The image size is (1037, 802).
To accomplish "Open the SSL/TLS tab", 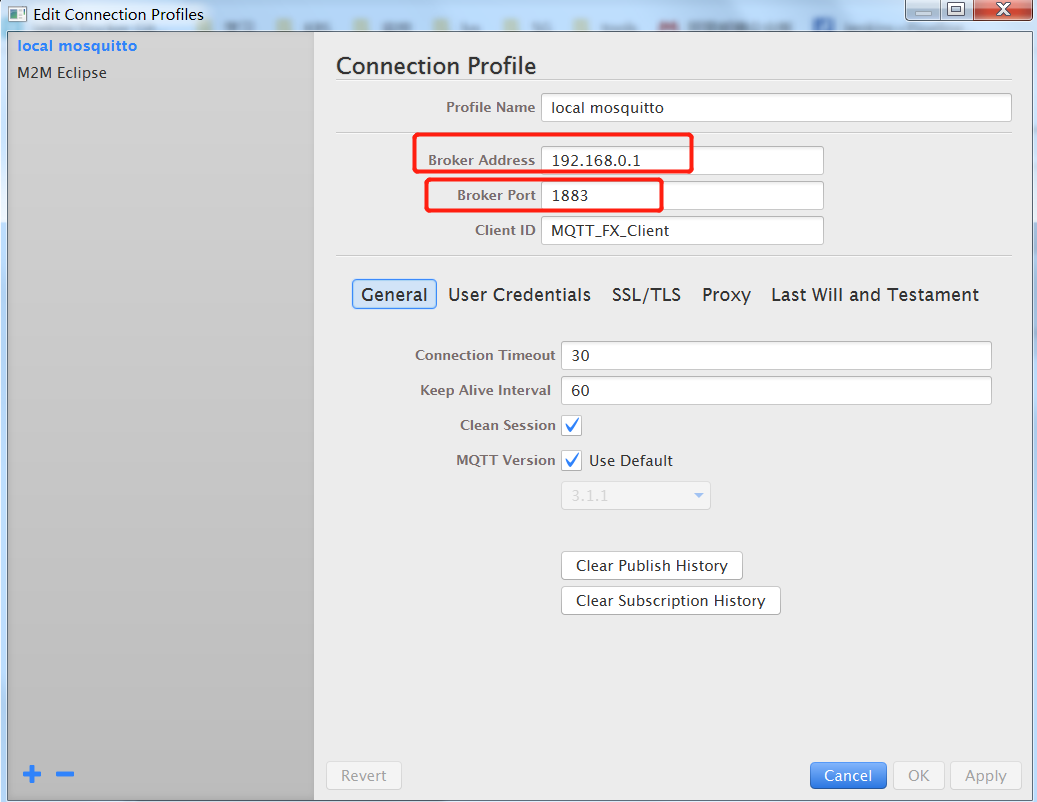I will [x=646, y=295].
